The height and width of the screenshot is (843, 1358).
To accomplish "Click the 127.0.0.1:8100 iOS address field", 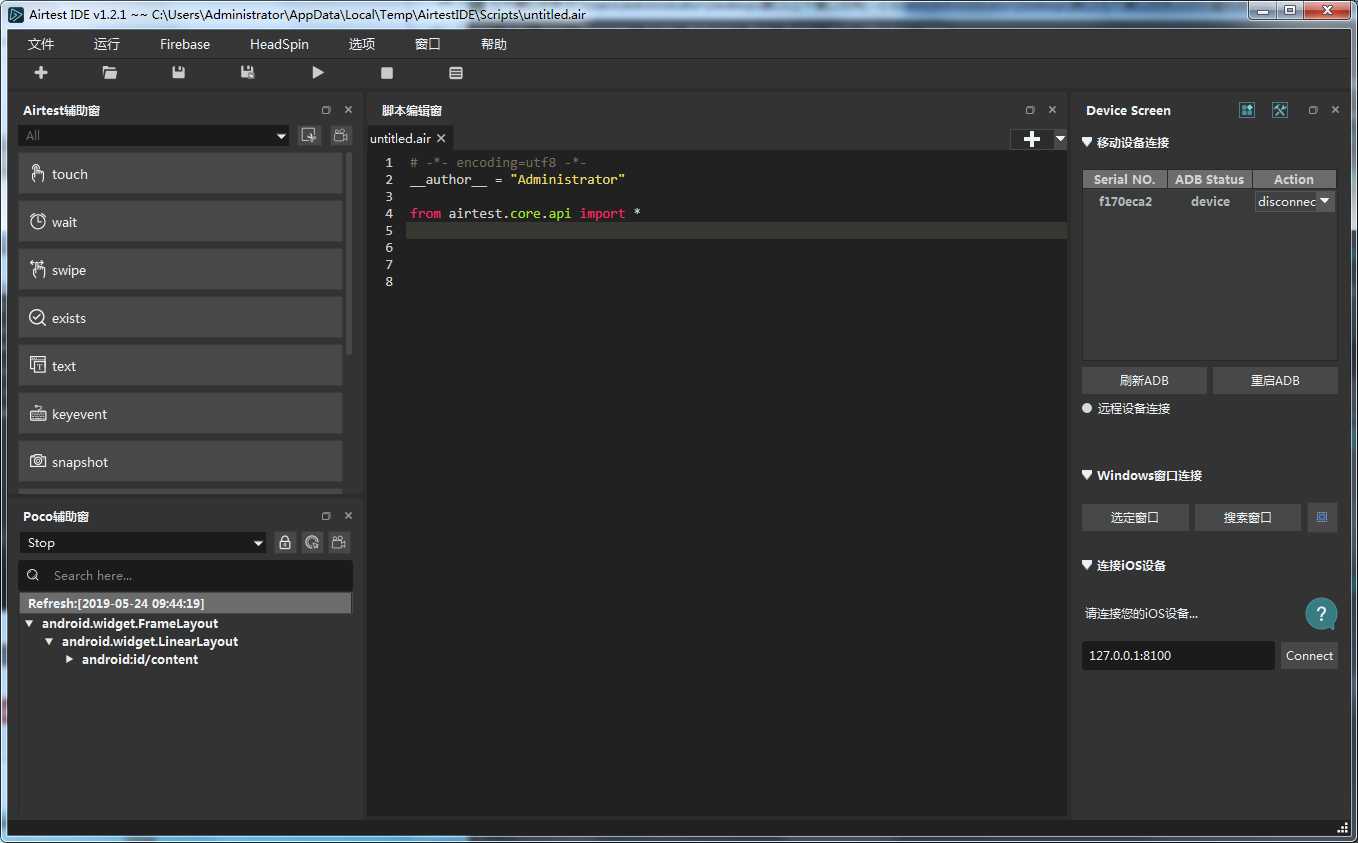I will click(1178, 655).
